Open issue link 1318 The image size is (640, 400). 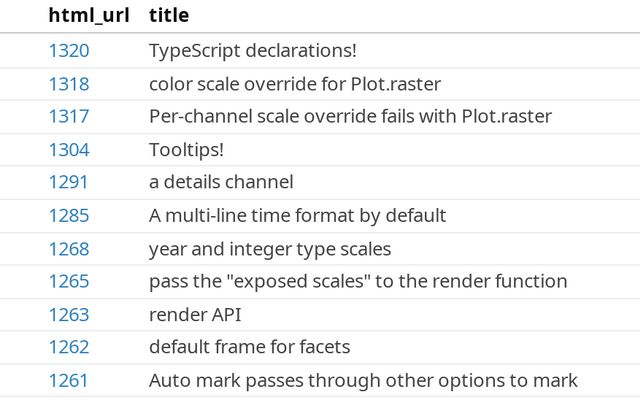coord(68,83)
